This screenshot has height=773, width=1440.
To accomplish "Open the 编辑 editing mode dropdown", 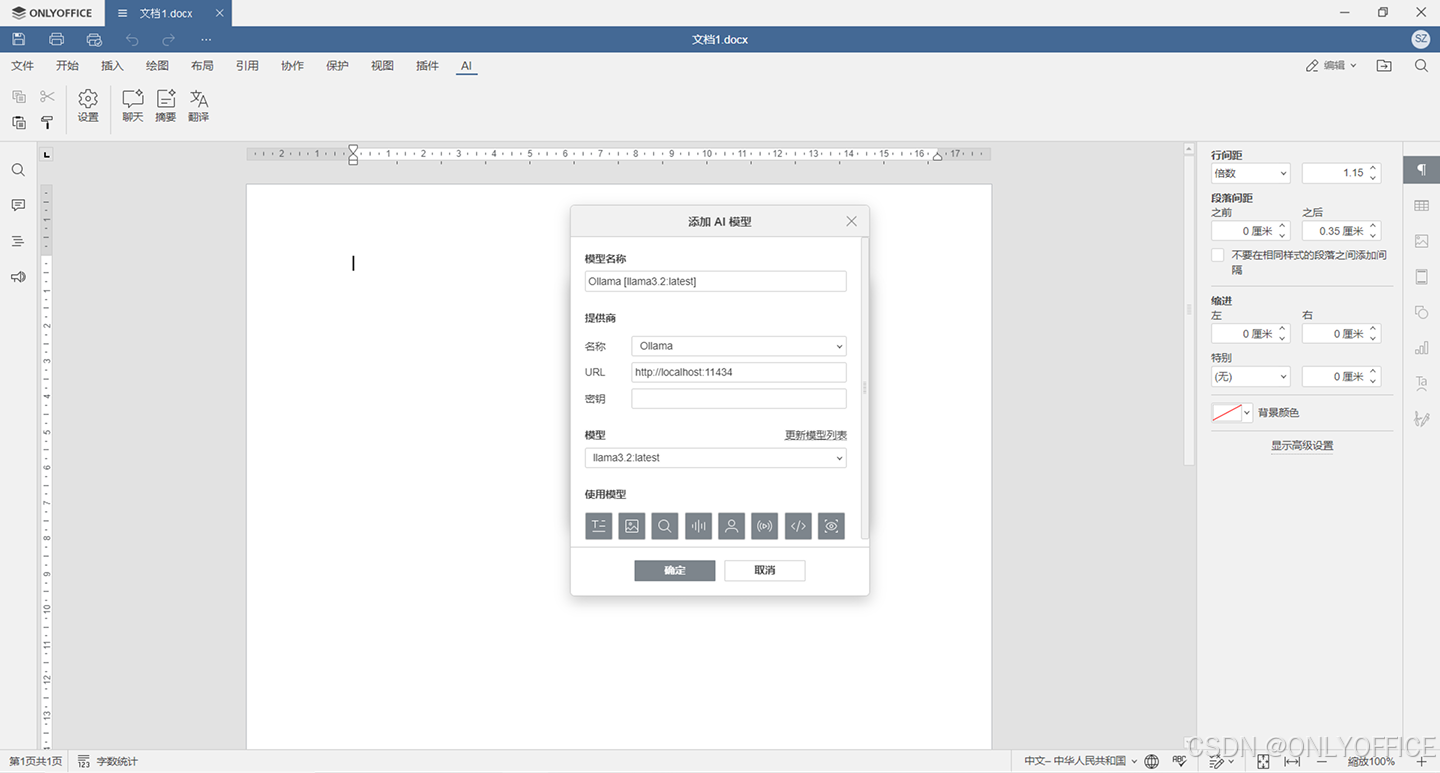I will (1331, 66).
